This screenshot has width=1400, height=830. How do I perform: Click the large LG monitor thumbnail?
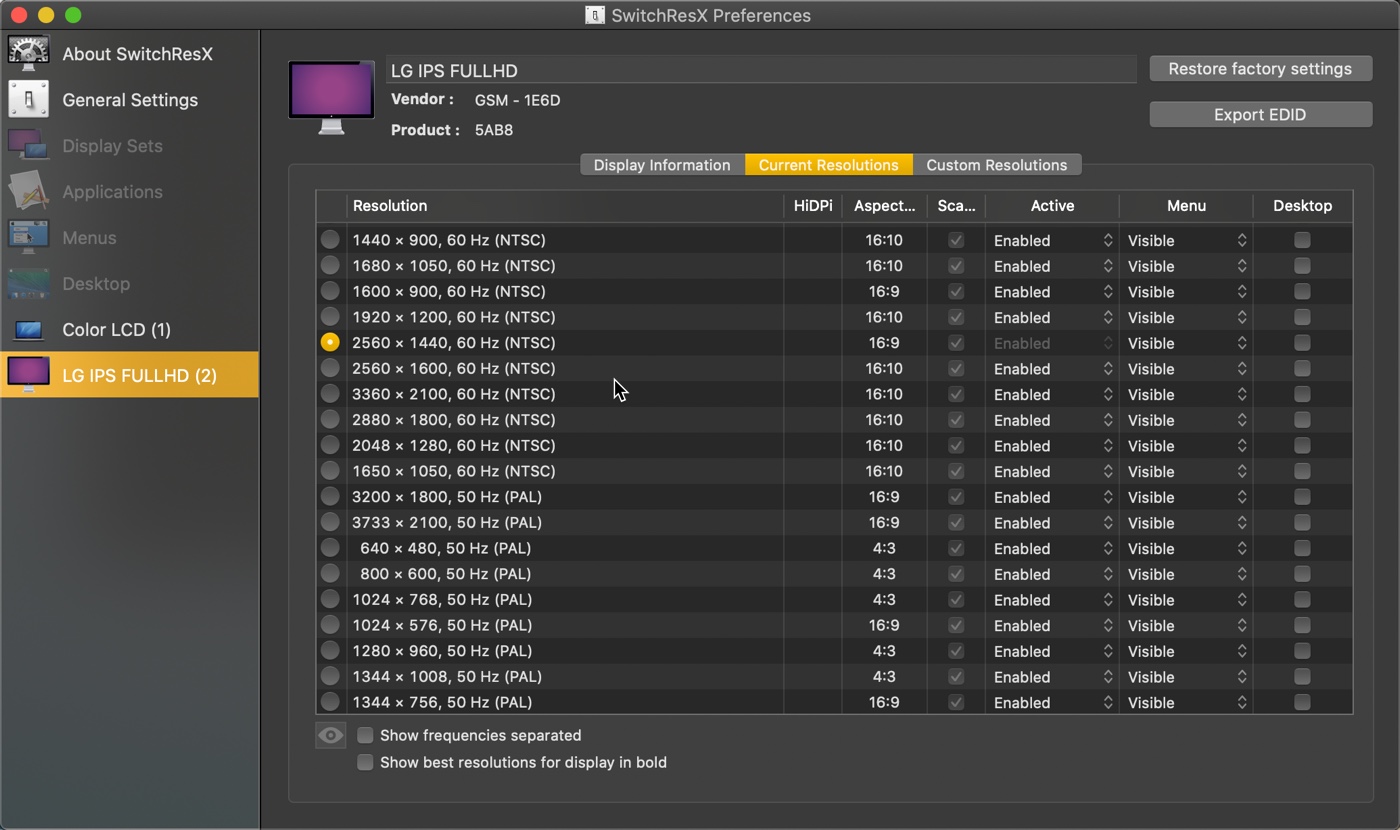[x=332, y=97]
